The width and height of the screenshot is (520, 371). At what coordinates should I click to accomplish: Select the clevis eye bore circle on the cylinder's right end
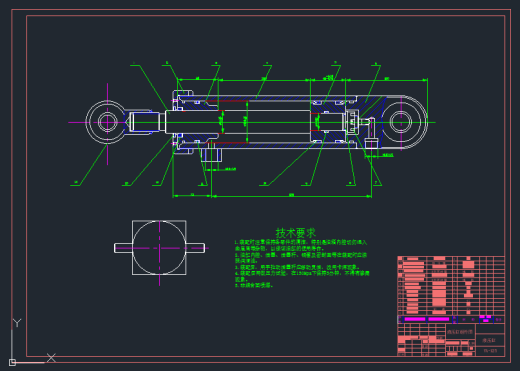point(401,122)
